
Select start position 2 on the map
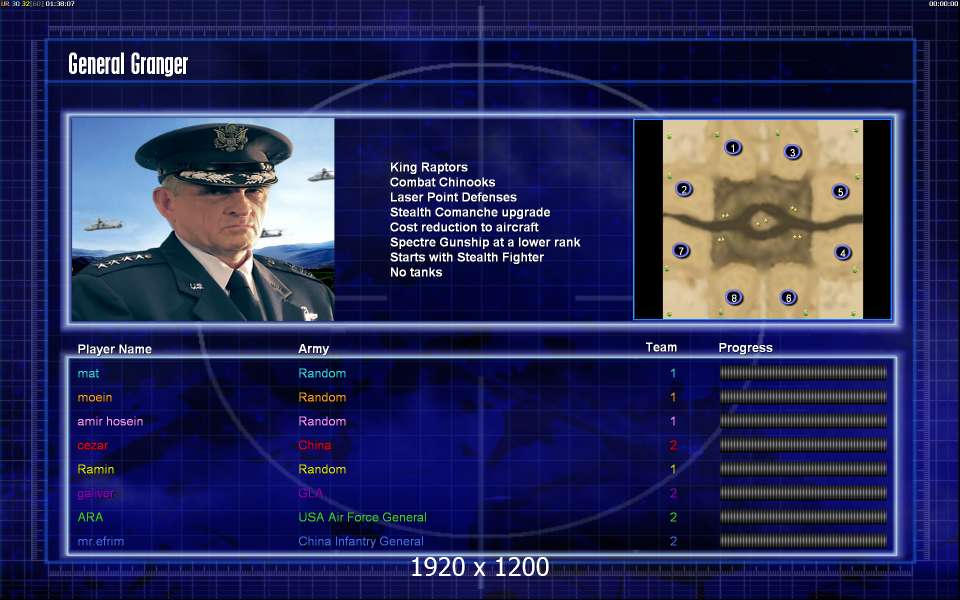click(x=684, y=189)
